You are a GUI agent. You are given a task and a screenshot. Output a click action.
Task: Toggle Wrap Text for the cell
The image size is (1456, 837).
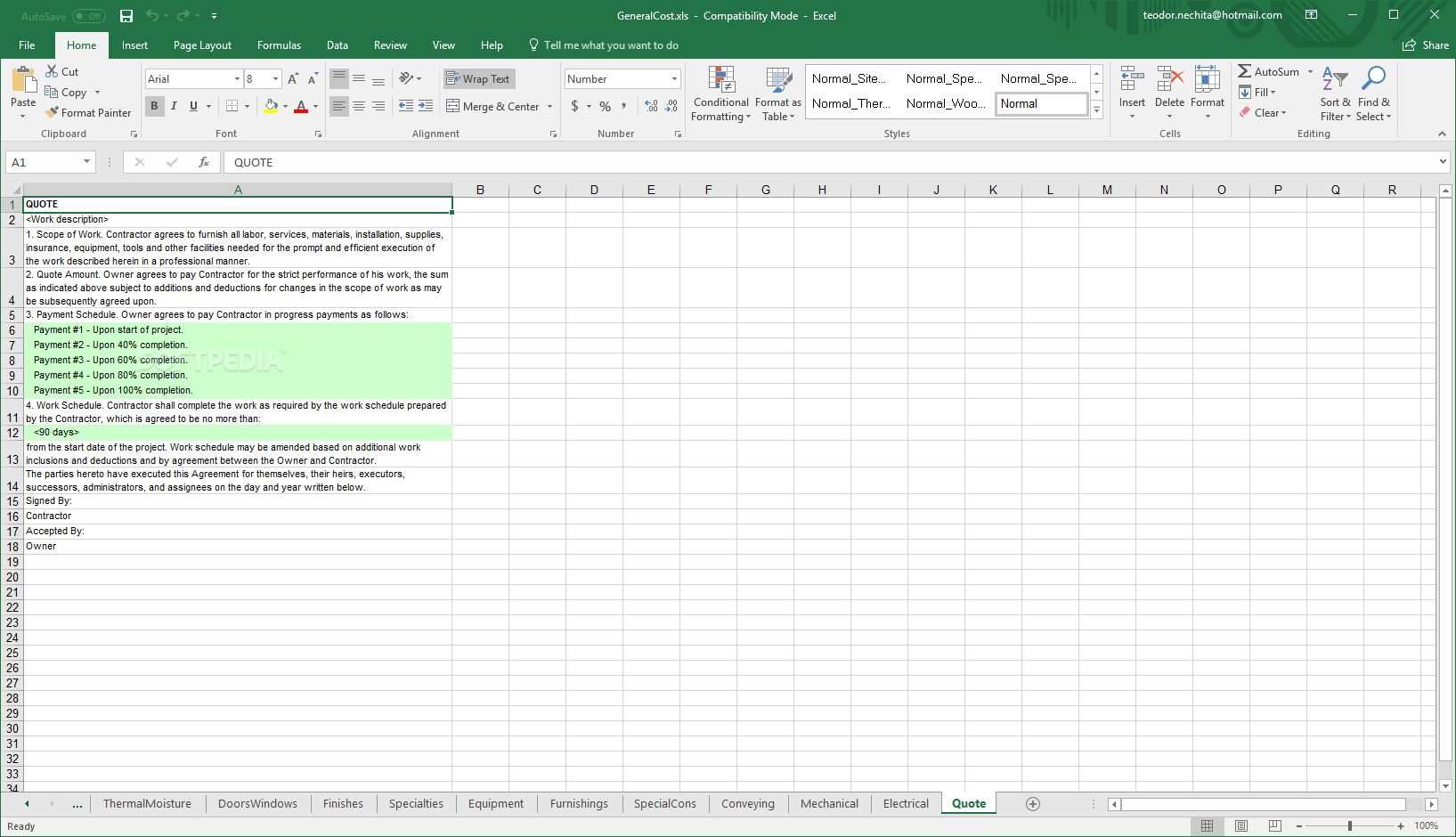click(x=479, y=79)
